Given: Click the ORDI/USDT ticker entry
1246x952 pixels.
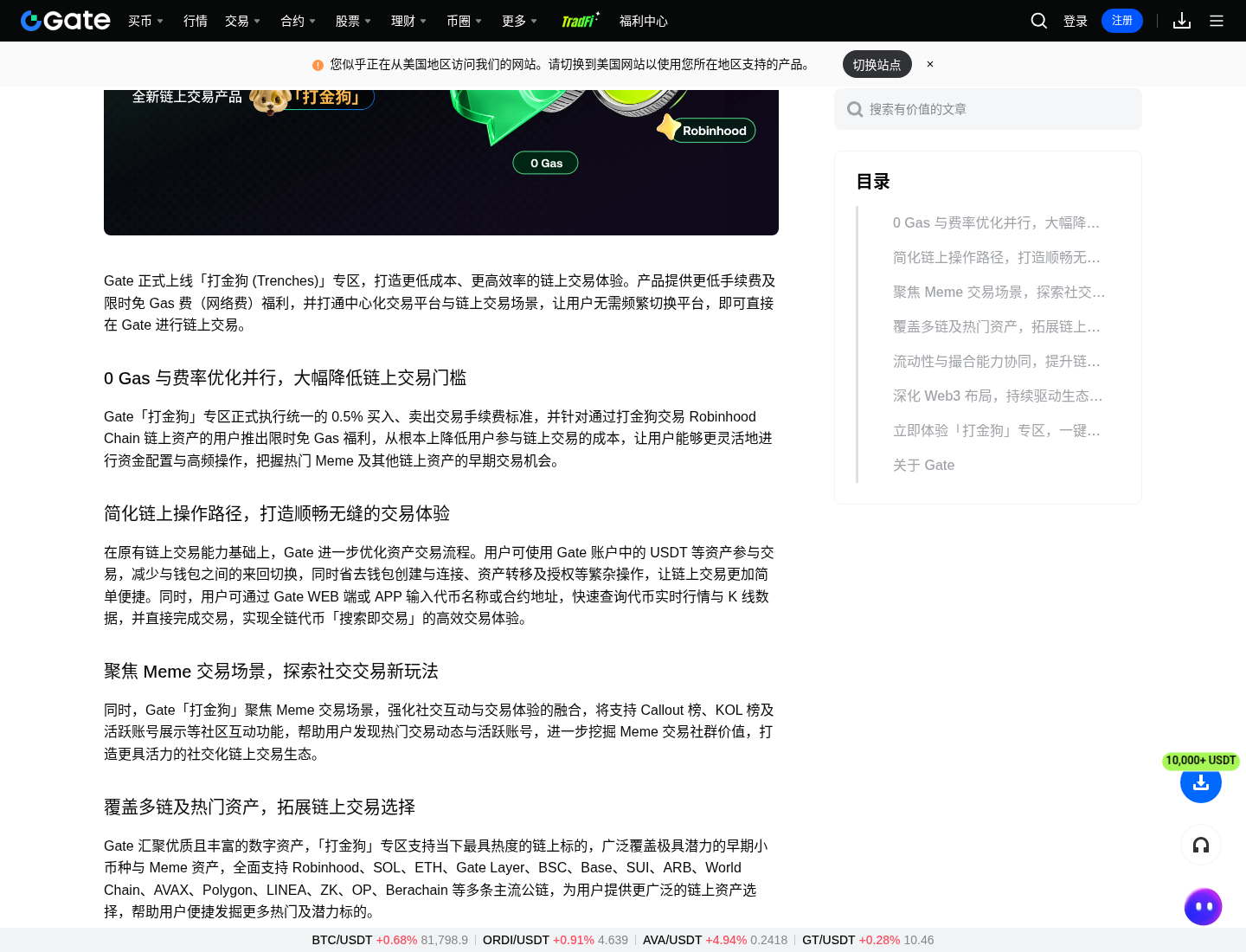Looking at the screenshot, I should coord(556,940).
